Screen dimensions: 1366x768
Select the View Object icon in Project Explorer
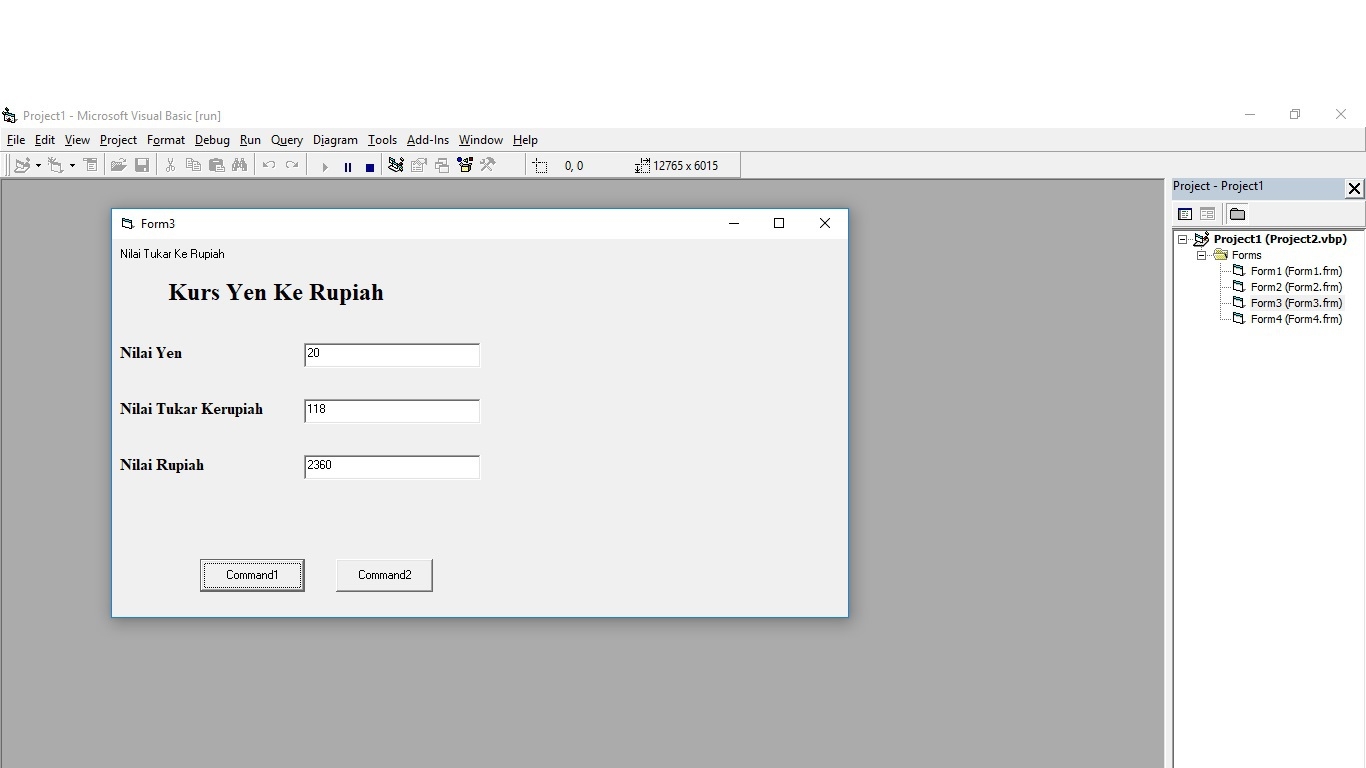[x=1208, y=213]
